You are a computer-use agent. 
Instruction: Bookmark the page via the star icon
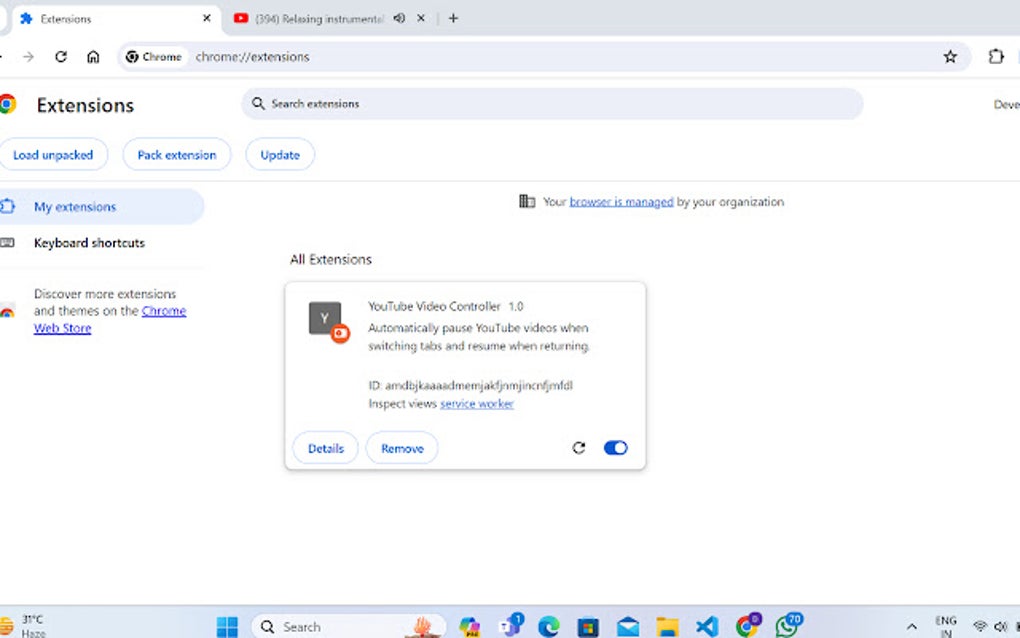click(x=950, y=57)
